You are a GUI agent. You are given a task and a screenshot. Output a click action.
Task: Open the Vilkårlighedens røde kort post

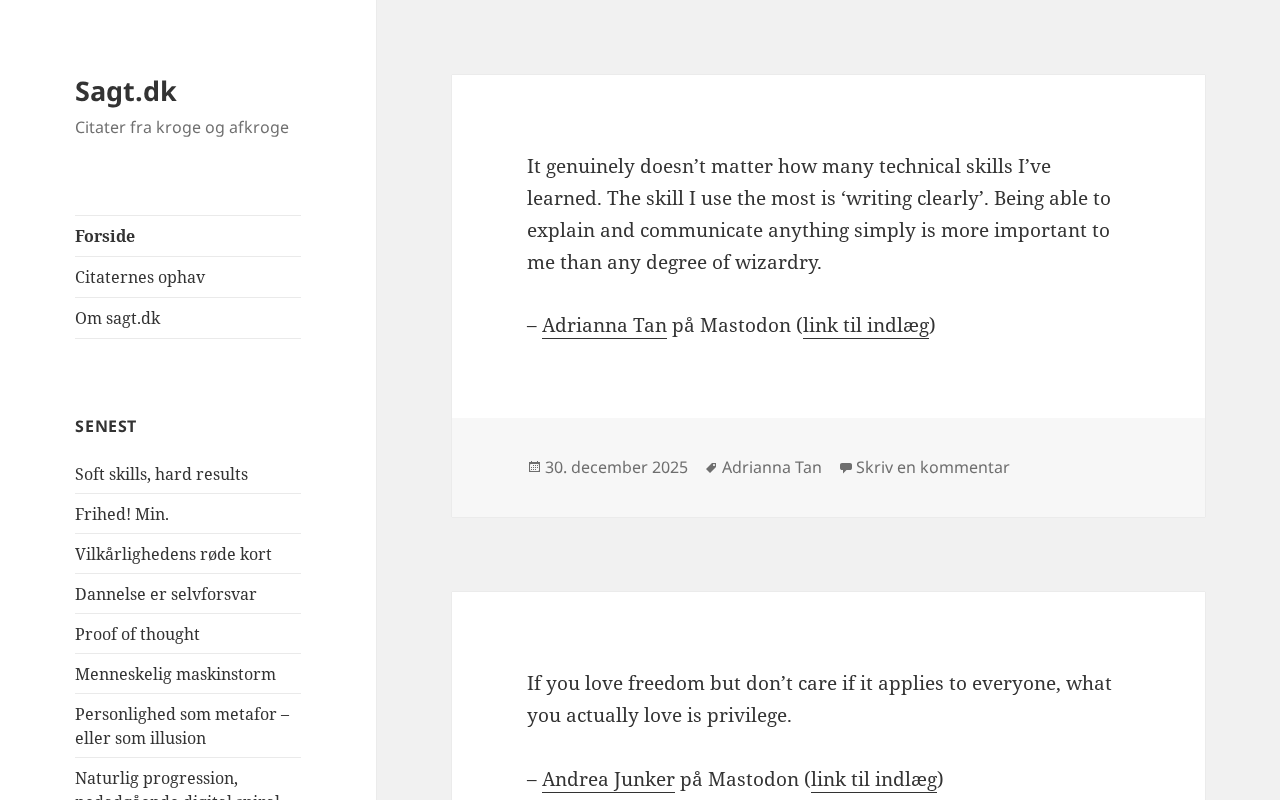pos(173,554)
